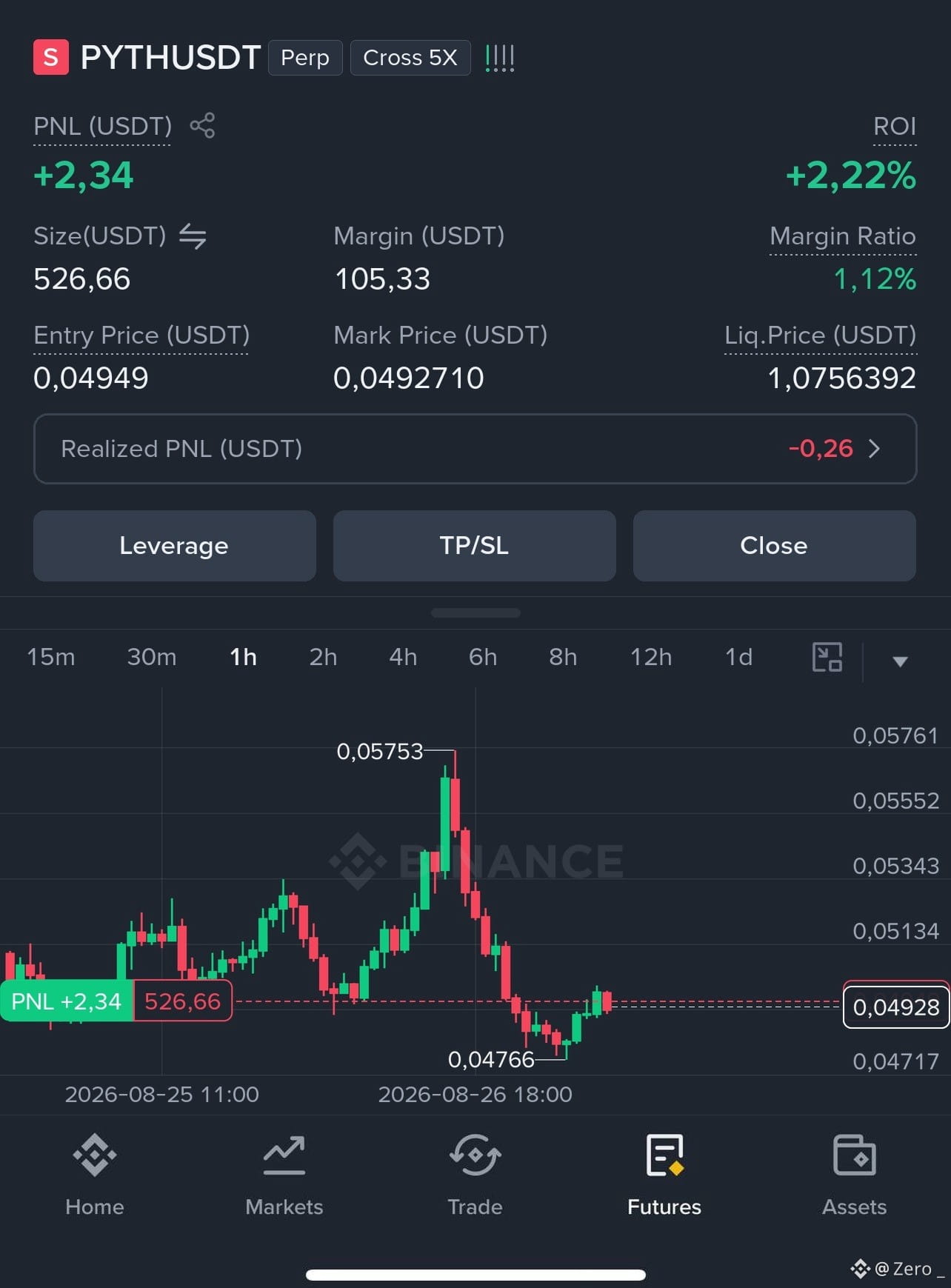Tap the Liq.Price (USDT) label
The width and height of the screenshot is (951, 1288).
[821, 336]
